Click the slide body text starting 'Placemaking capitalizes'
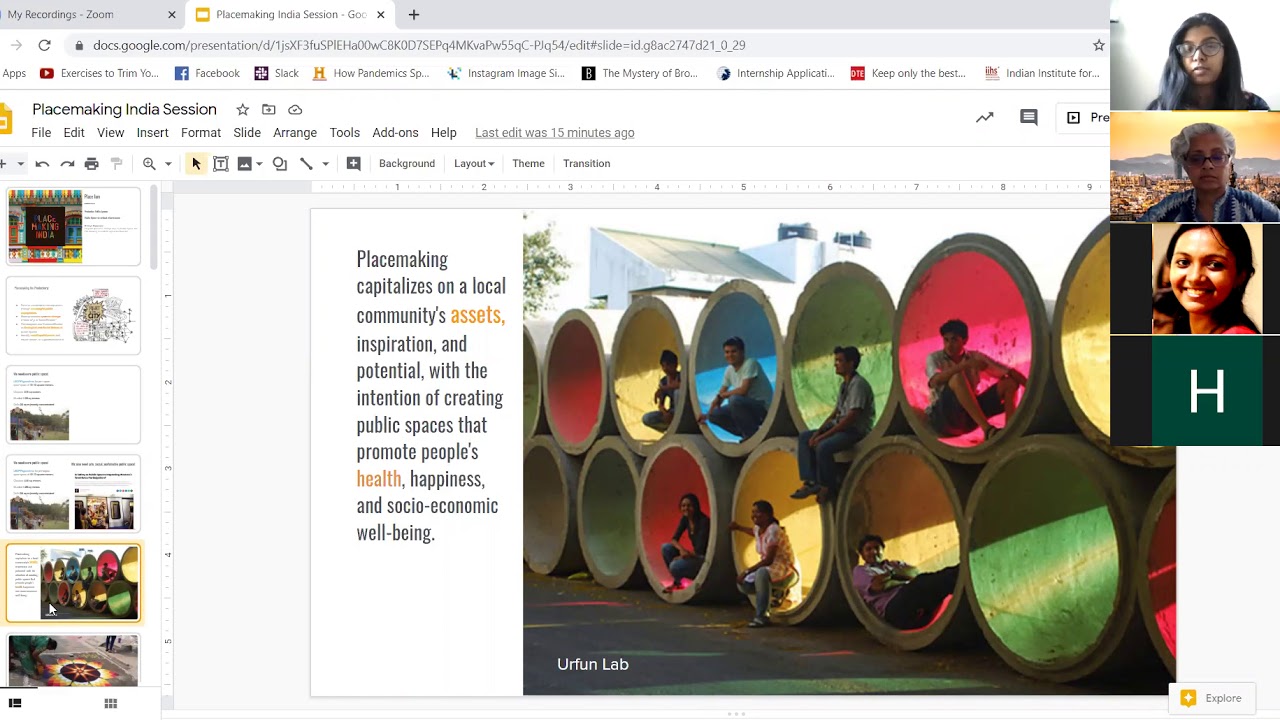1280x720 pixels. [431, 396]
